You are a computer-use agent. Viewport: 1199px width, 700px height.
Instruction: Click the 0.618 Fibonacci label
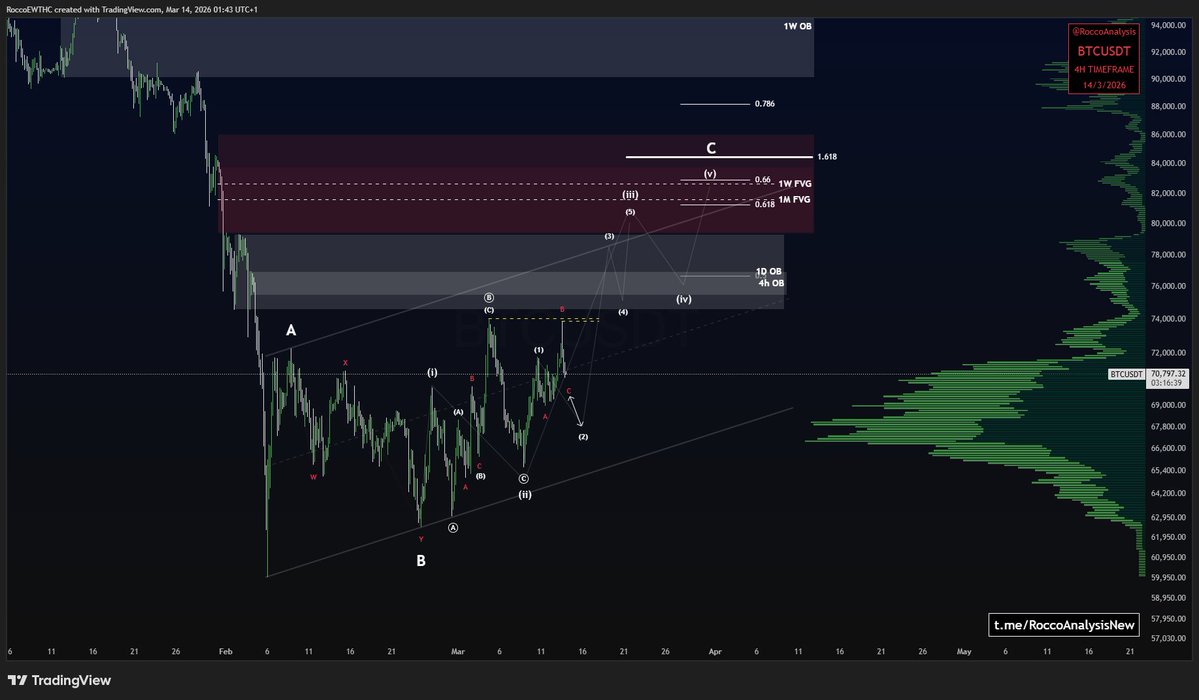pos(764,202)
